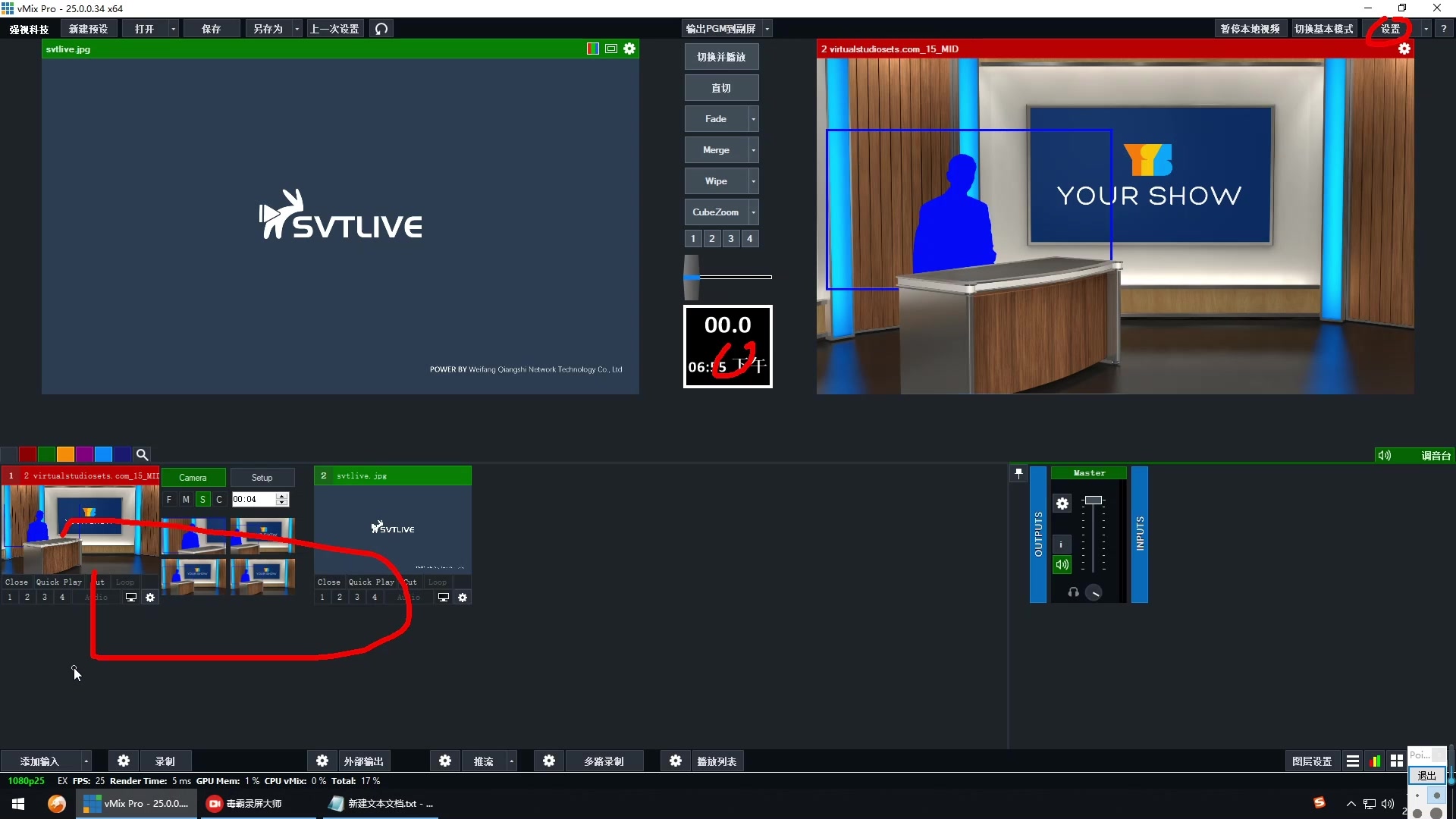Expand the 推流 (Streaming) settings dropdown
This screenshot has height=819, width=1456.
pos(512,761)
